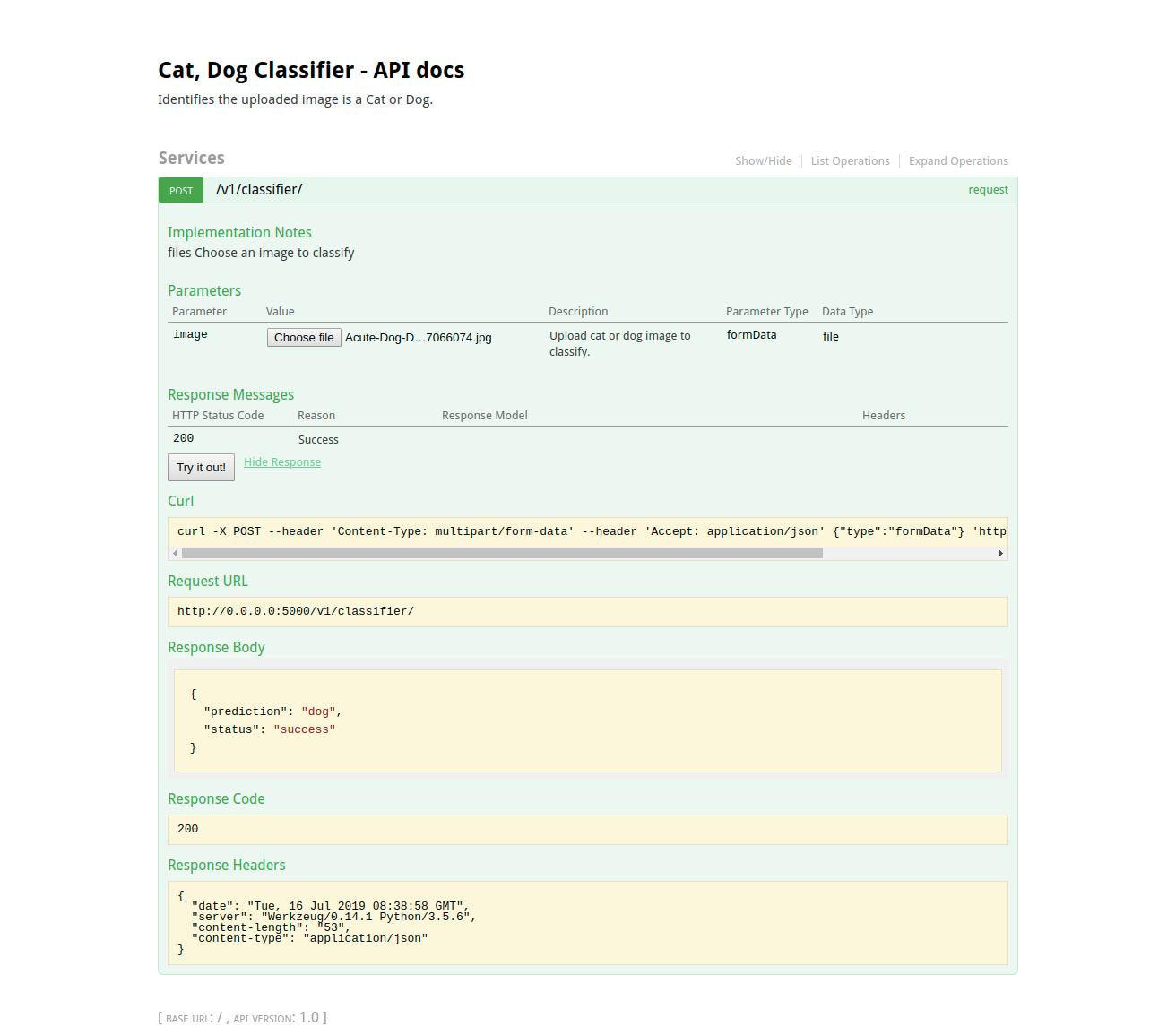Click the Implementation Notes heading
1176x1026 pixels.
coord(239,232)
